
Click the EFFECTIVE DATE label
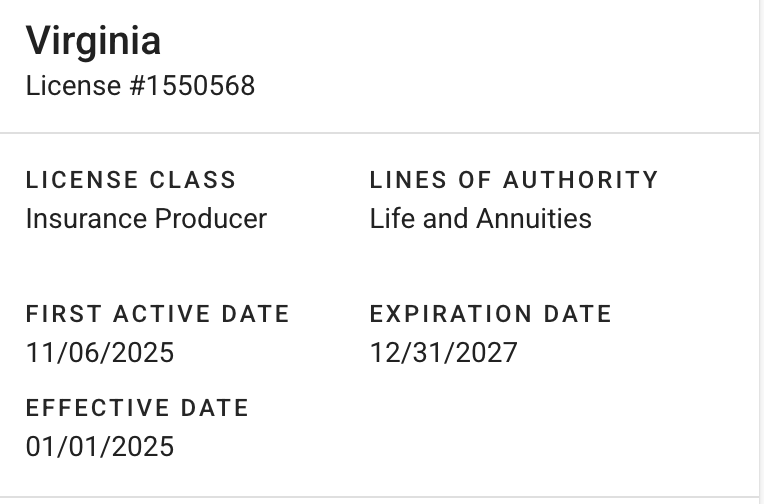[137, 408]
